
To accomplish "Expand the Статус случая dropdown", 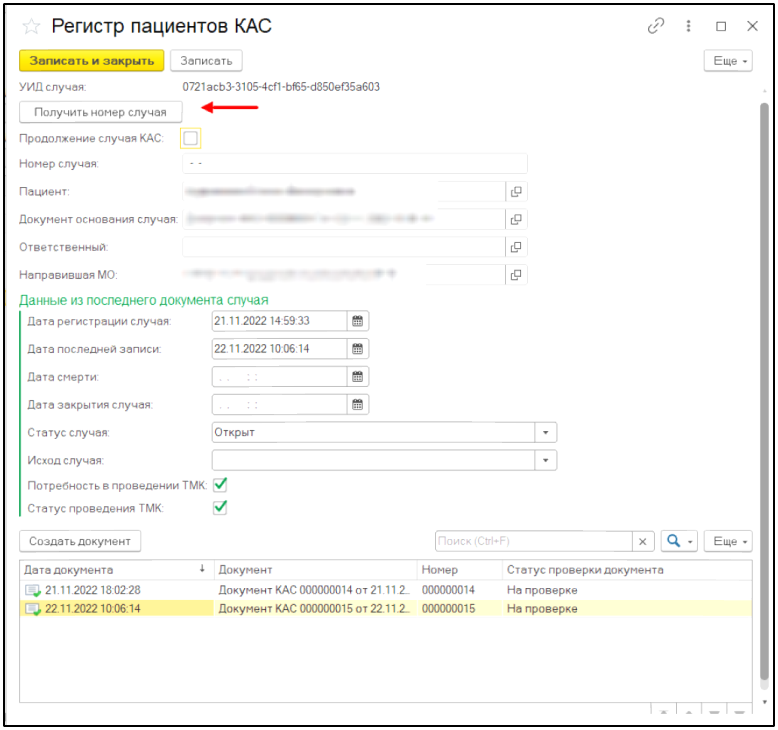I will pyautogui.click(x=546, y=432).
